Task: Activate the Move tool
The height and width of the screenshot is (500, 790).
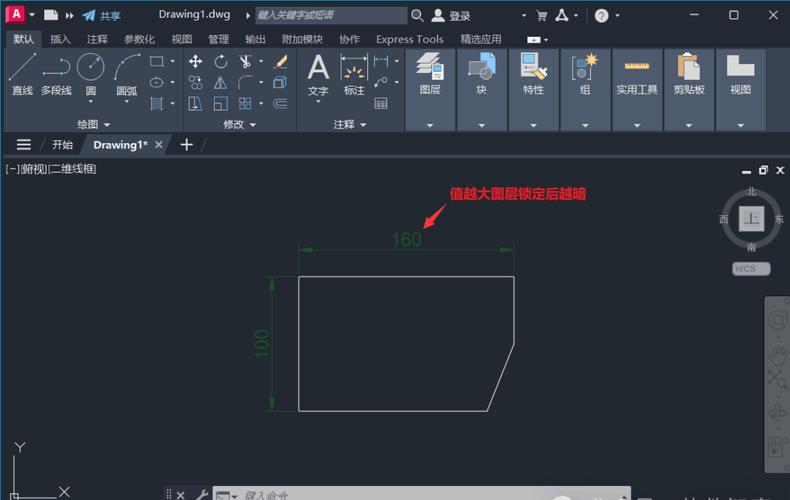Action: 195,61
